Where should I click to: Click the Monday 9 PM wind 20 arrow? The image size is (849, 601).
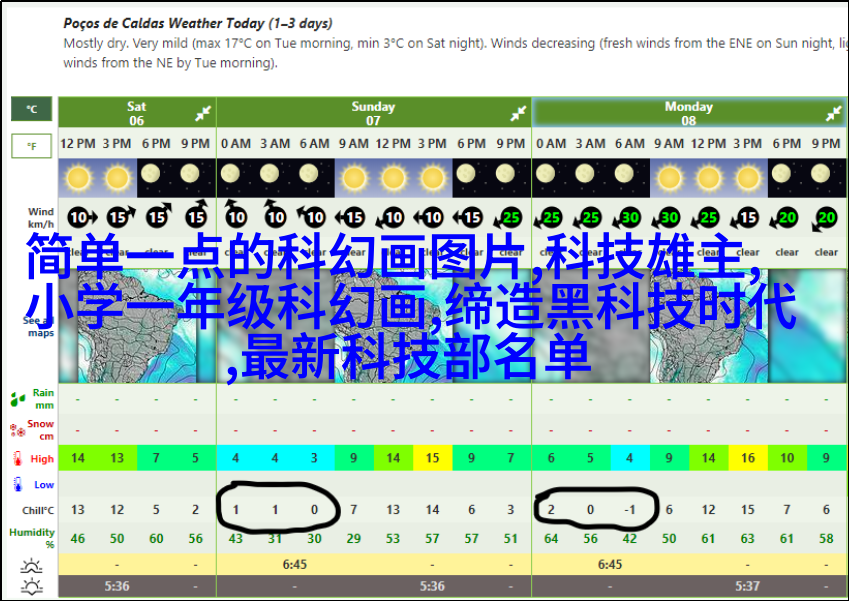(x=824, y=219)
